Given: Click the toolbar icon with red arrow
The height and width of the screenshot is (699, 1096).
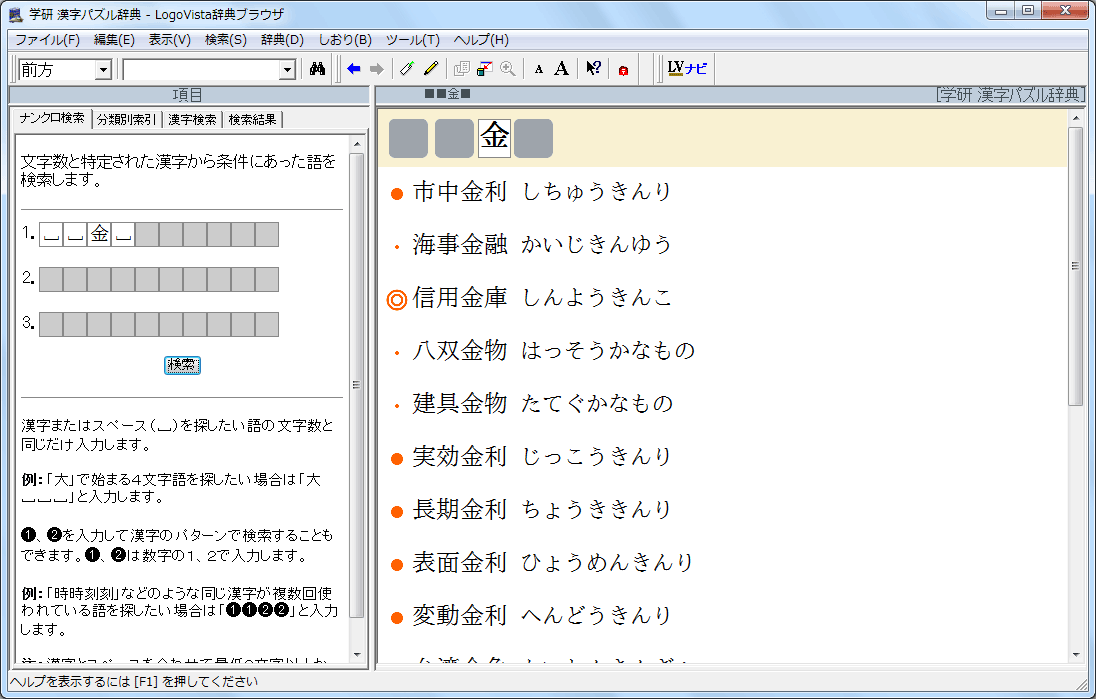Looking at the screenshot, I should tap(484, 69).
